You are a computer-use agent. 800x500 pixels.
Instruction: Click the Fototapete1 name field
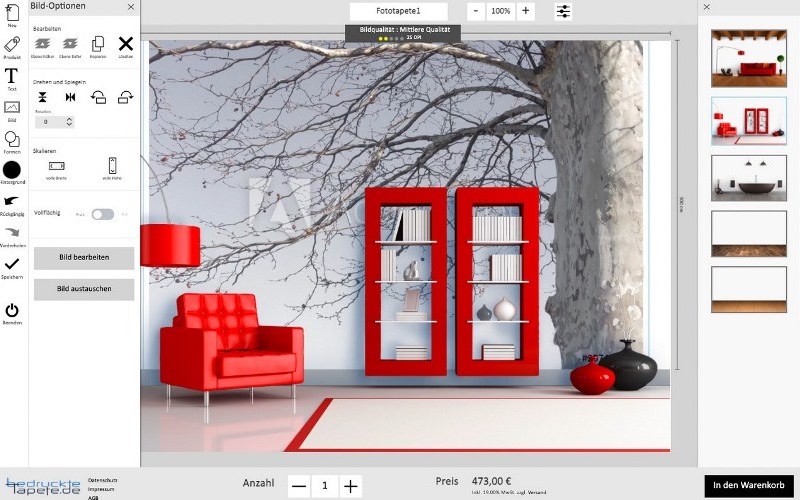pyautogui.click(x=398, y=11)
